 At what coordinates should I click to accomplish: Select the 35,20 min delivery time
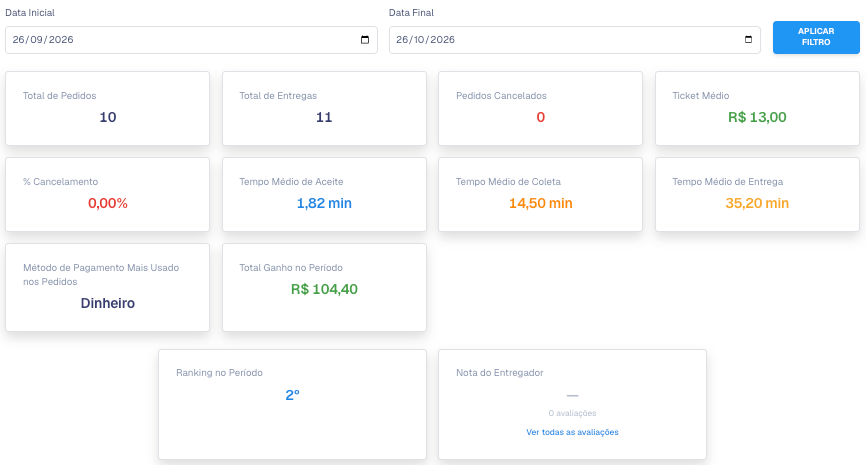(757, 203)
